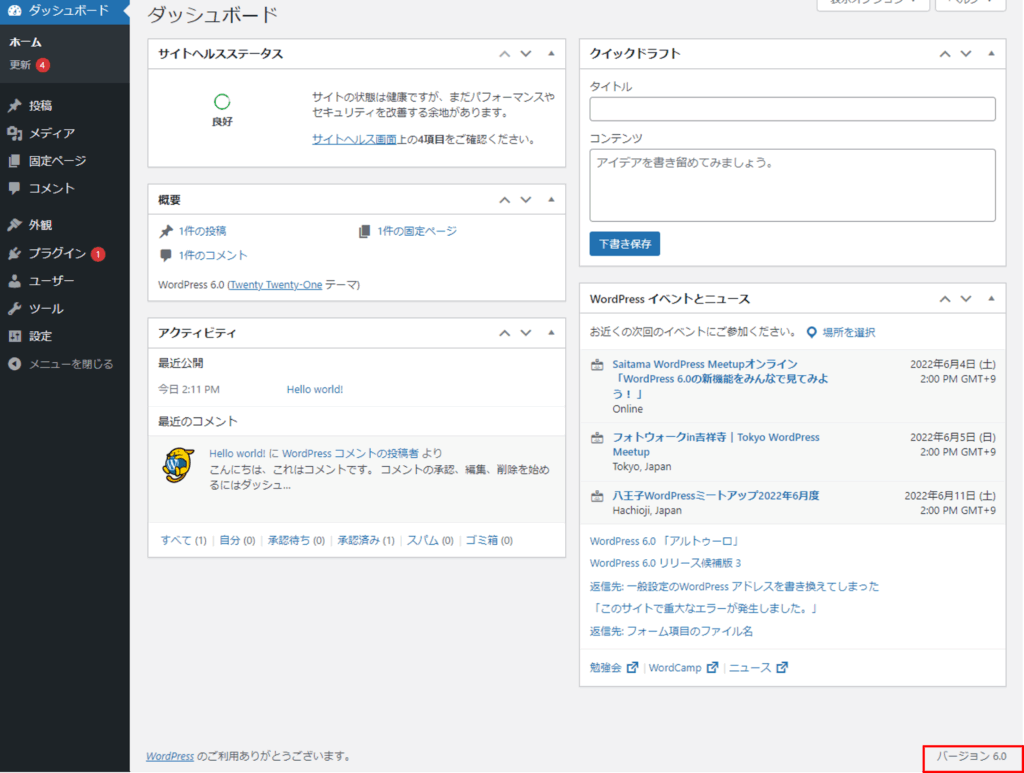The width and height of the screenshot is (1024, 773).
Task: Click the WordPress footer link
Action: tap(170, 756)
